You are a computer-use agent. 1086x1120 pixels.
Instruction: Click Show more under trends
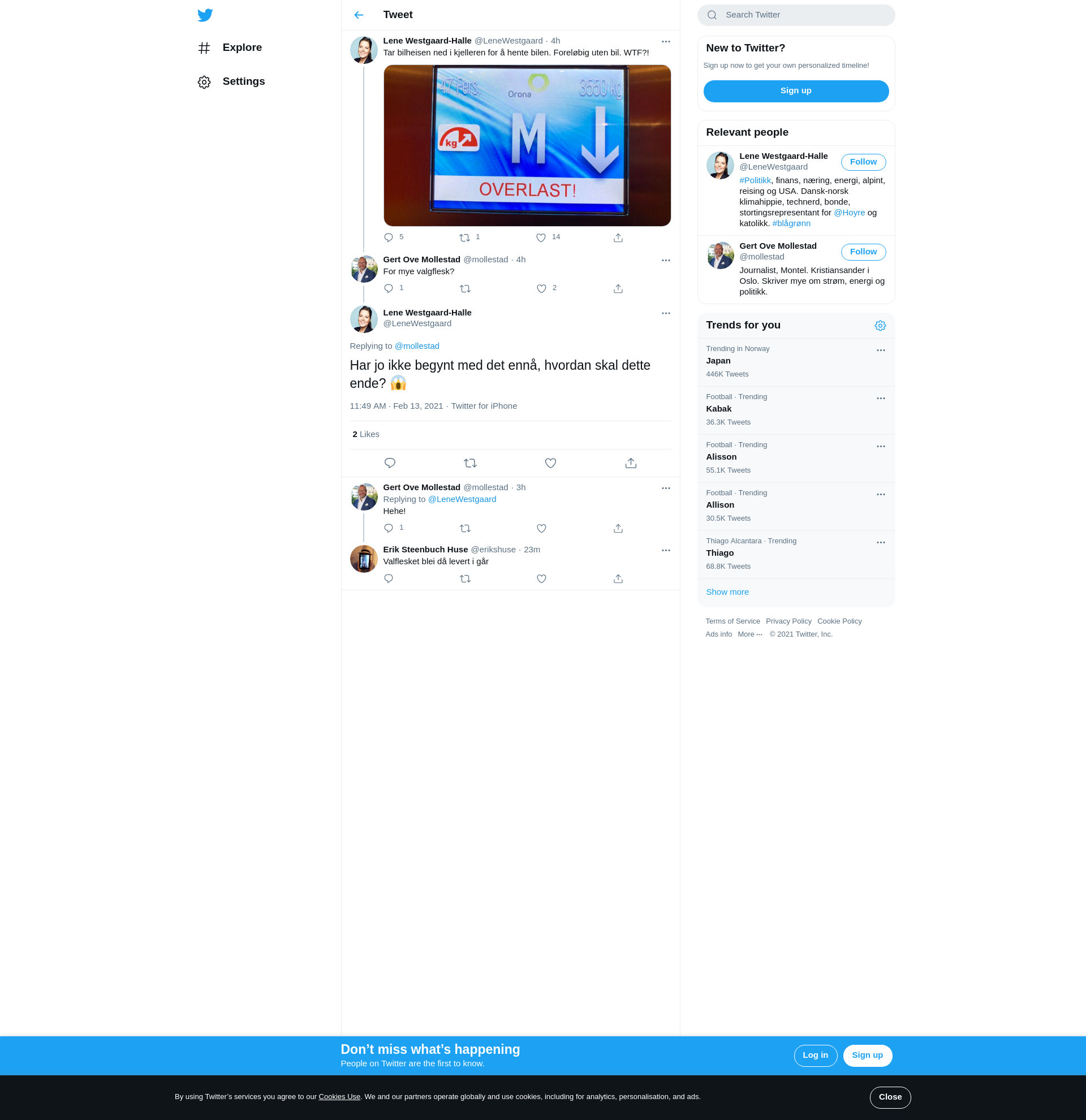(x=727, y=592)
